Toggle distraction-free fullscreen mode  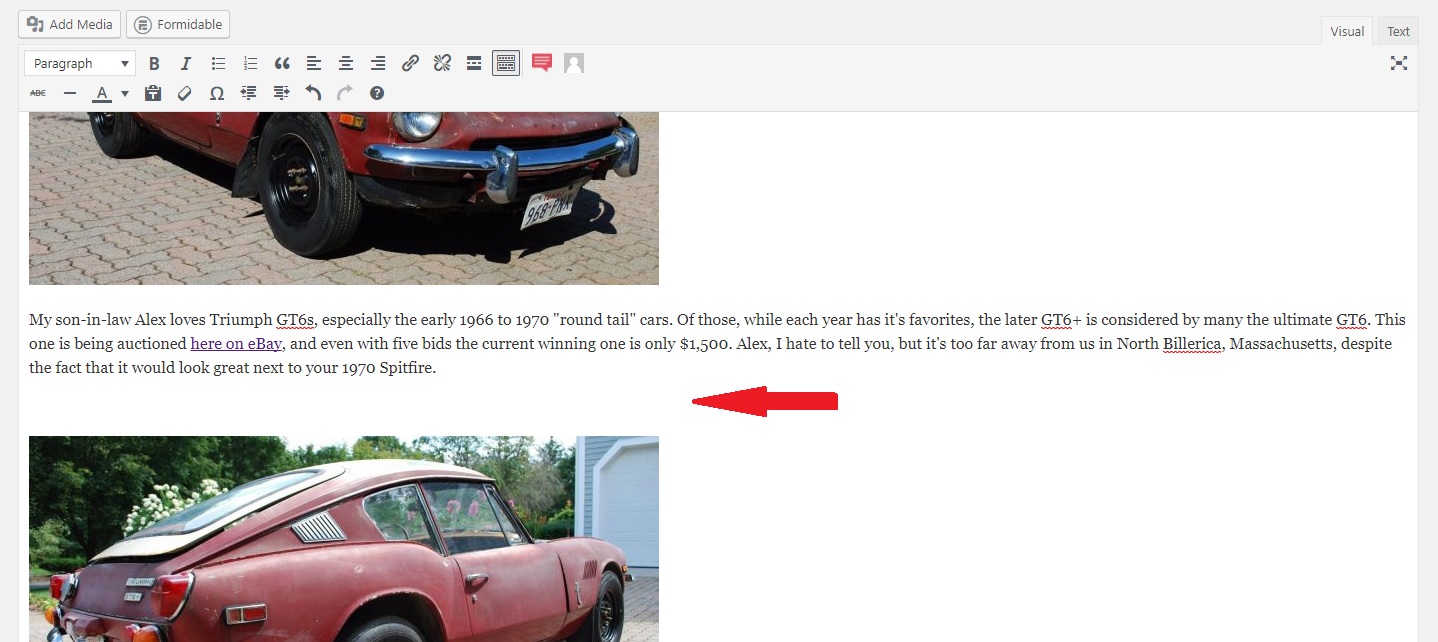[x=1399, y=63]
